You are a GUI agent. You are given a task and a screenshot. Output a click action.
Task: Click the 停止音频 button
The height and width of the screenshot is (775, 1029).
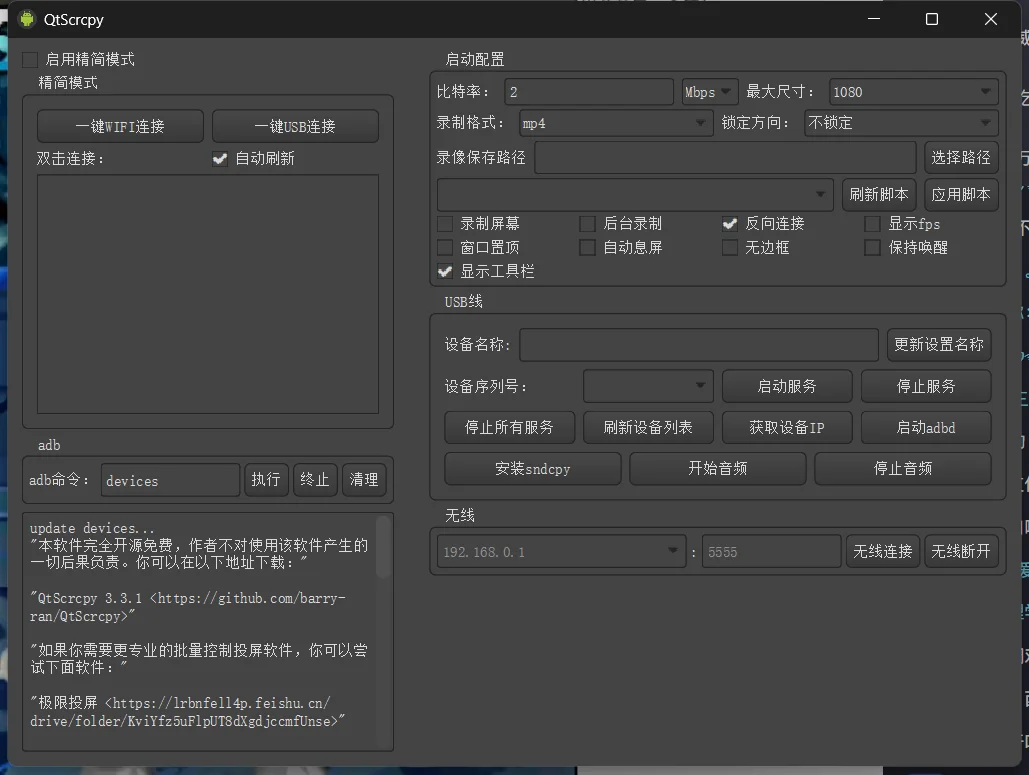pyautogui.click(x=903, y=469)
